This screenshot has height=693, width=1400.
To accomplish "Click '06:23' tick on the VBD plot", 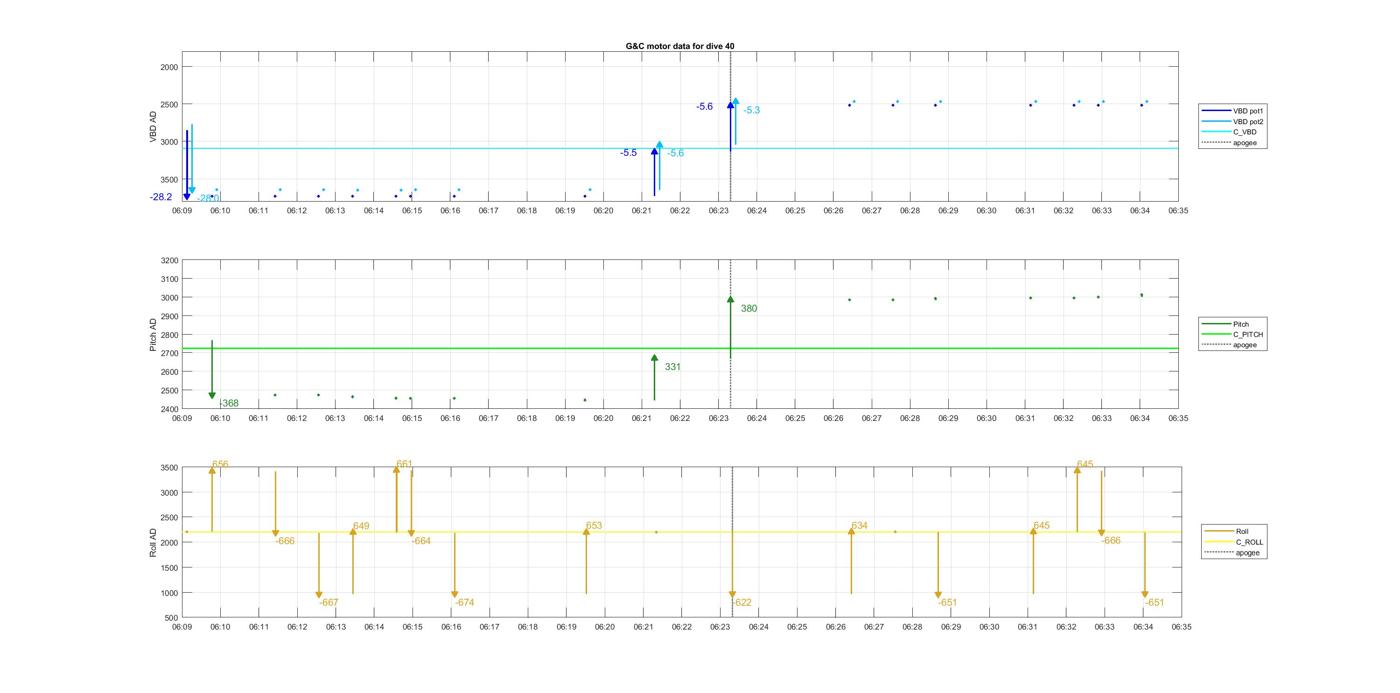I will (718, 211).
